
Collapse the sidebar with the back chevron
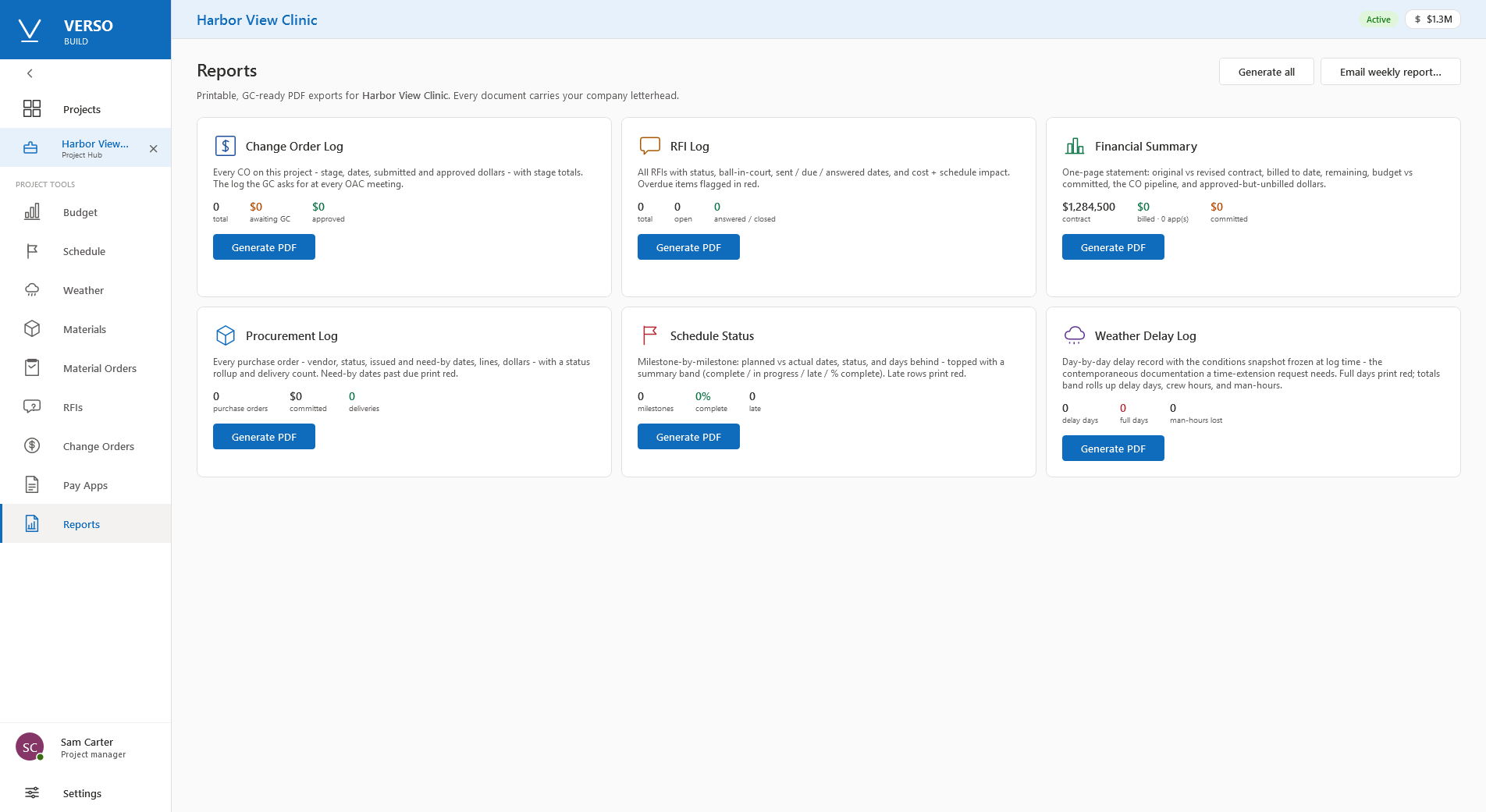pyautogui.click(x=30, y=73)
